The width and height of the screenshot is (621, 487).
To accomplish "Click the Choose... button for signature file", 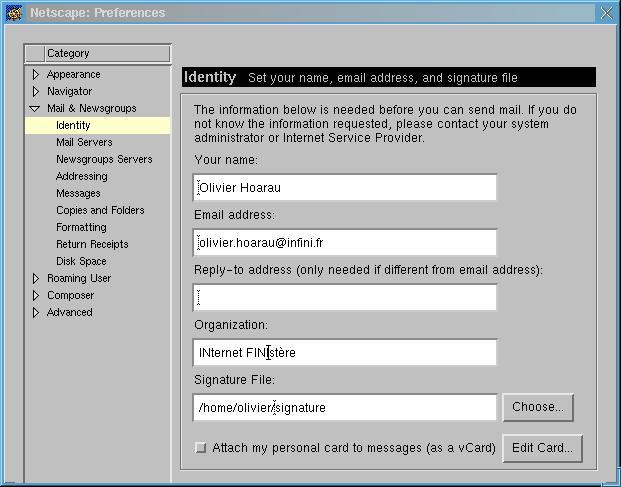I will coord(538,407).
